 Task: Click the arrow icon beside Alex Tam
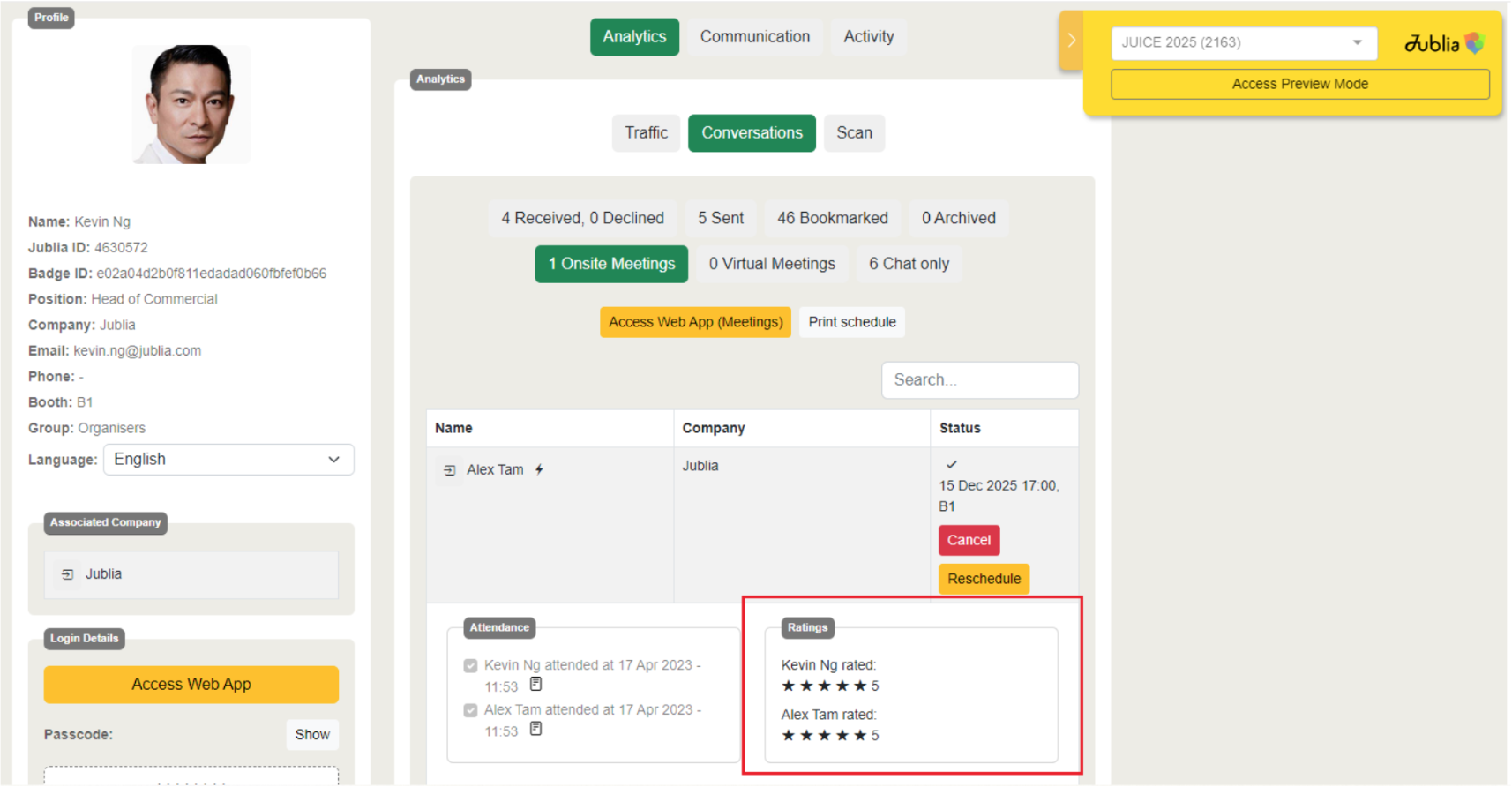coord(450,470)
